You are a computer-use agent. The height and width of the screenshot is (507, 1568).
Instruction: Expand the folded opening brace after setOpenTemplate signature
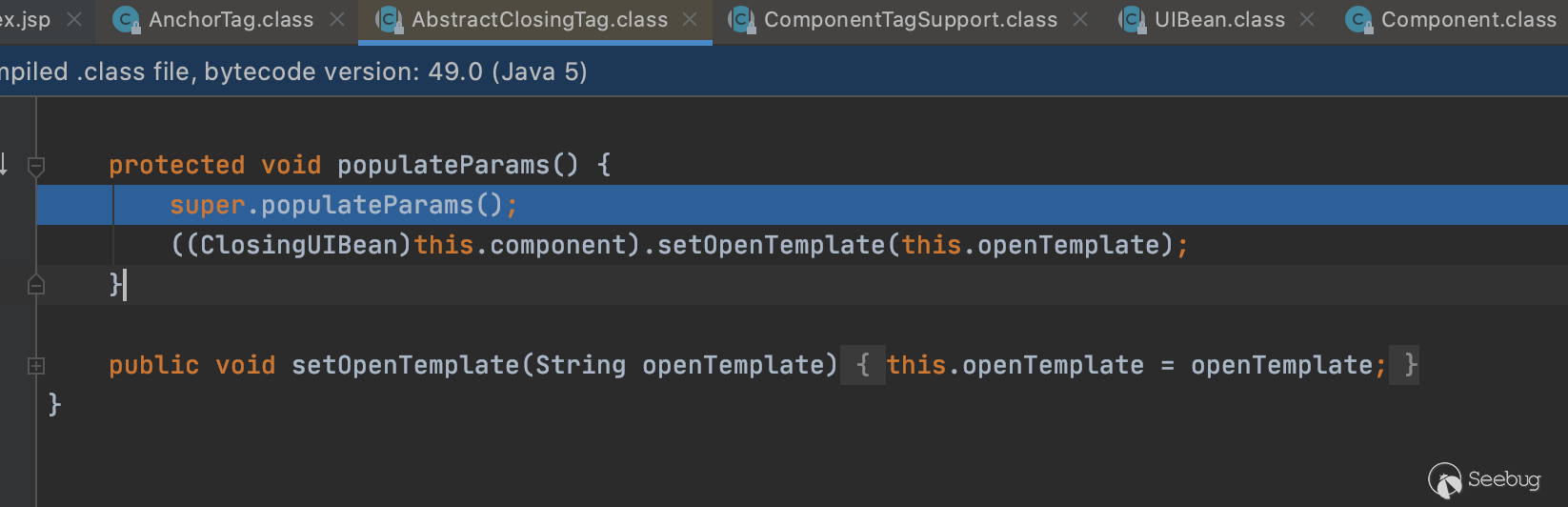tap(863, 365)
